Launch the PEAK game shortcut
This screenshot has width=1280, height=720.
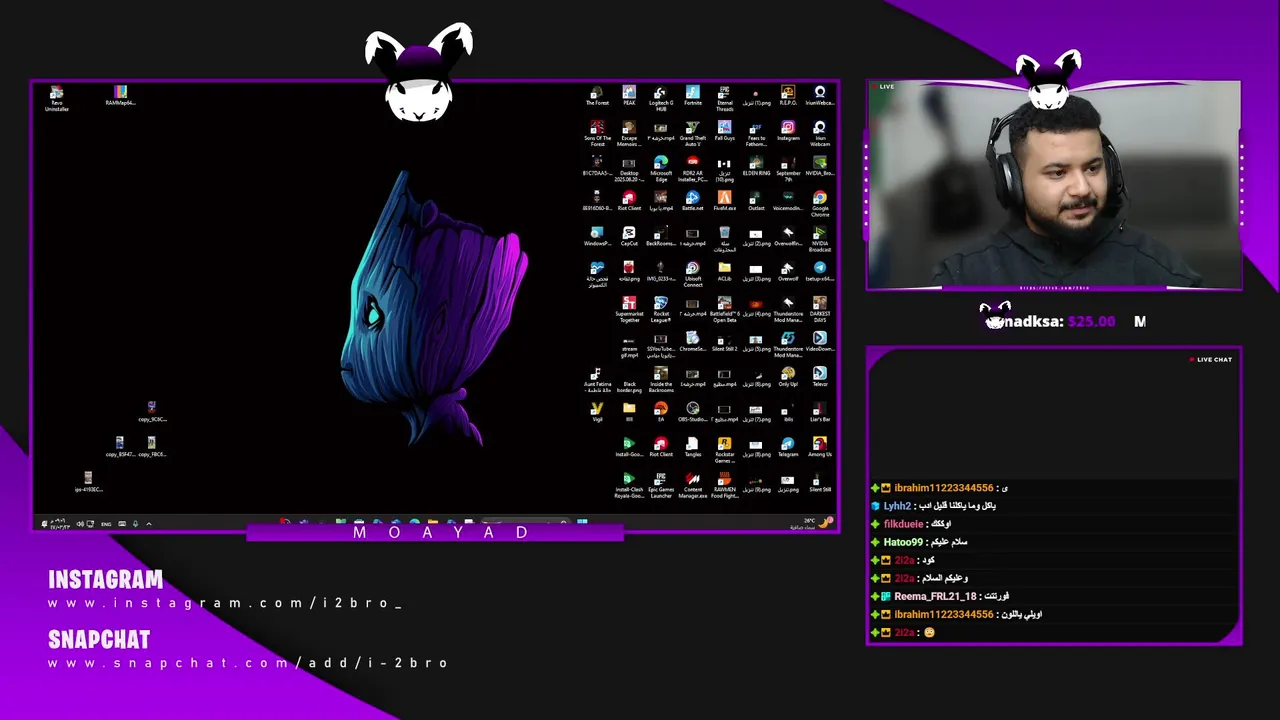(629, 96)
